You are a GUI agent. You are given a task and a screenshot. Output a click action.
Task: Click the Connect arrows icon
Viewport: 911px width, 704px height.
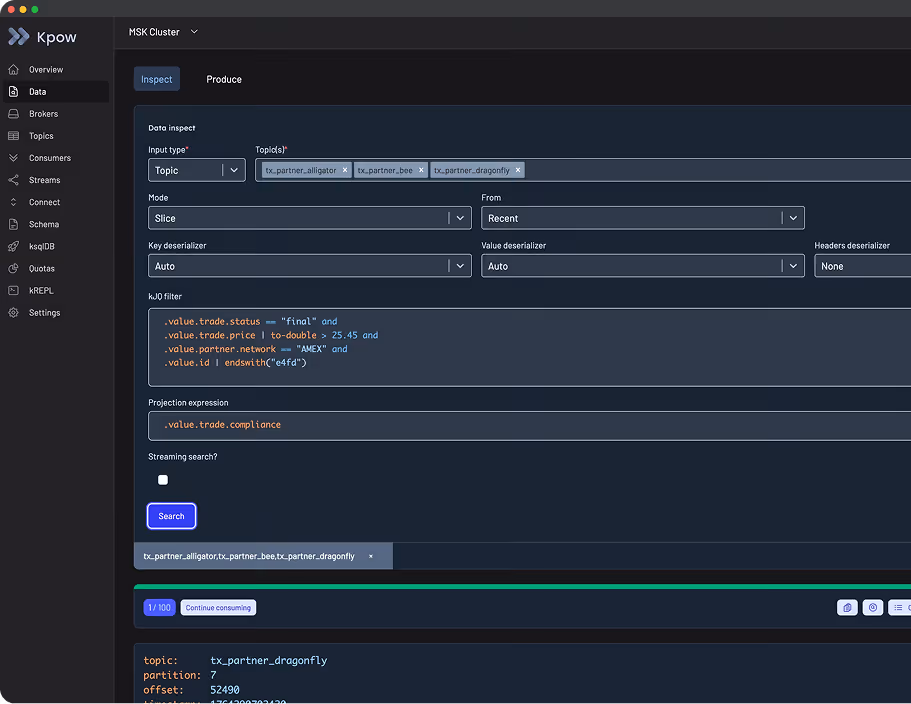13,202
